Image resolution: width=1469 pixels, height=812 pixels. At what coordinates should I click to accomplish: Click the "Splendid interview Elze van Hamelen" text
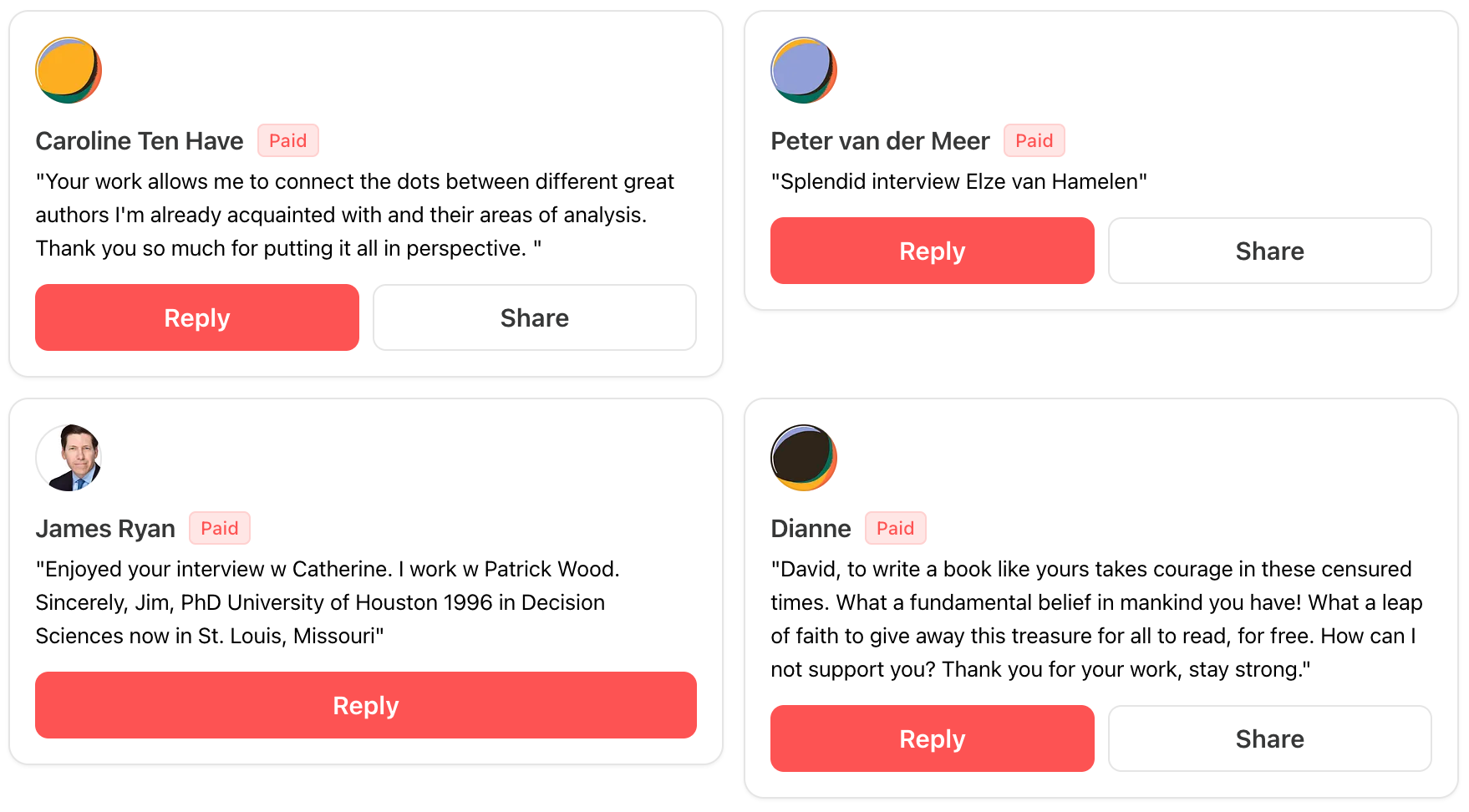click(958, 181)
